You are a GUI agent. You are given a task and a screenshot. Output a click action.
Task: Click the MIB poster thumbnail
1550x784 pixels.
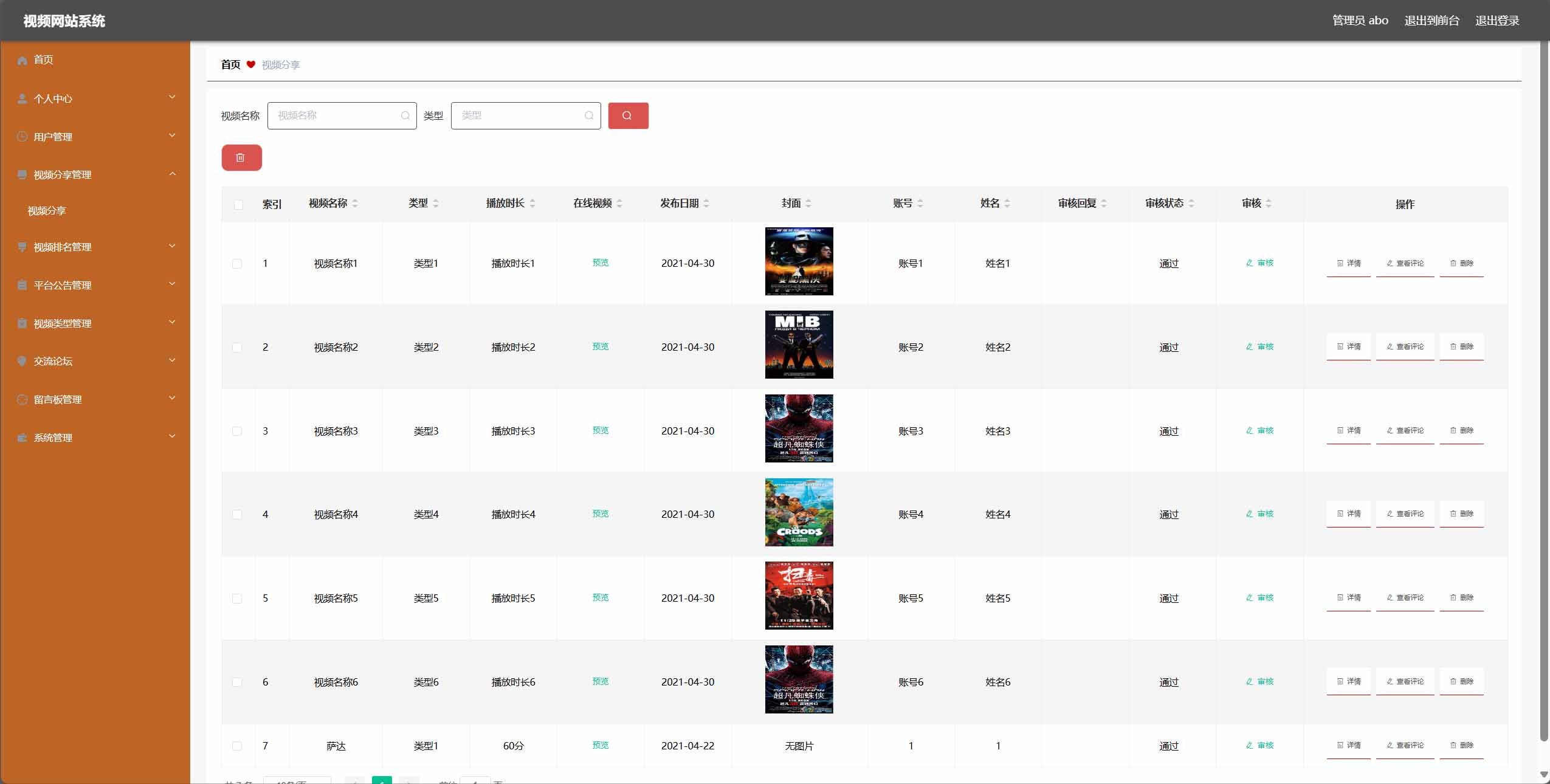tap(799, 345)
